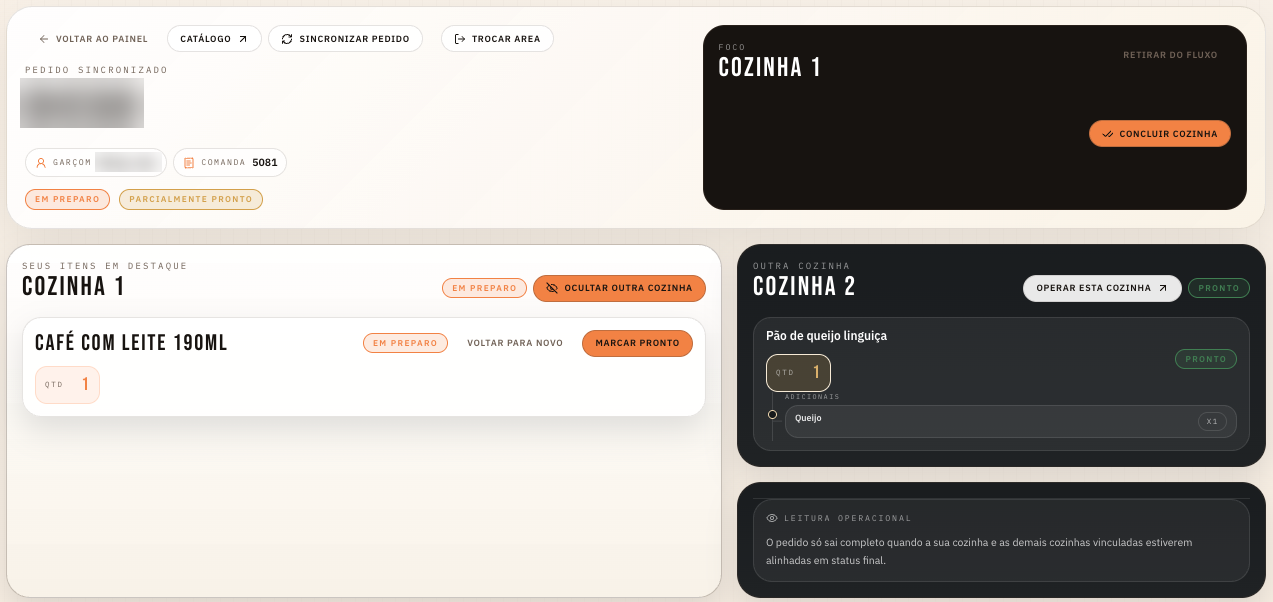Click the waiter person icon in Garçom chip

point(41,162)
